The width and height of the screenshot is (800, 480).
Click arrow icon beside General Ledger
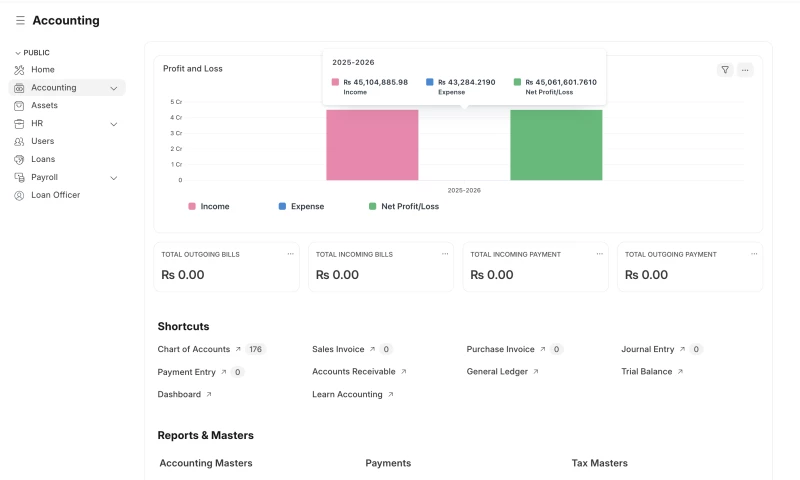536,372
